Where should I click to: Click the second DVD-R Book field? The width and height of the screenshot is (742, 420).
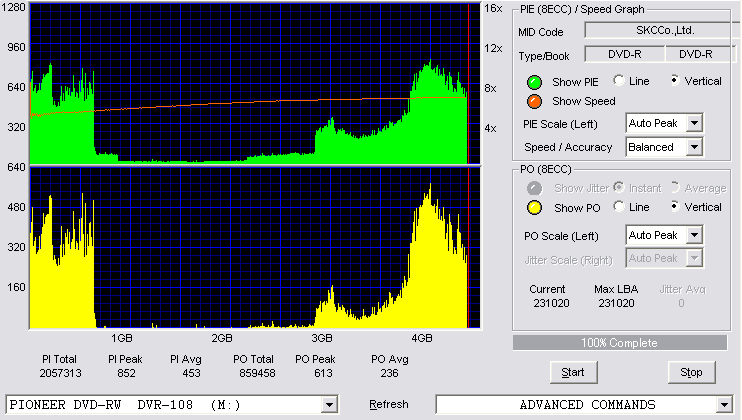[x=700, y=54]
